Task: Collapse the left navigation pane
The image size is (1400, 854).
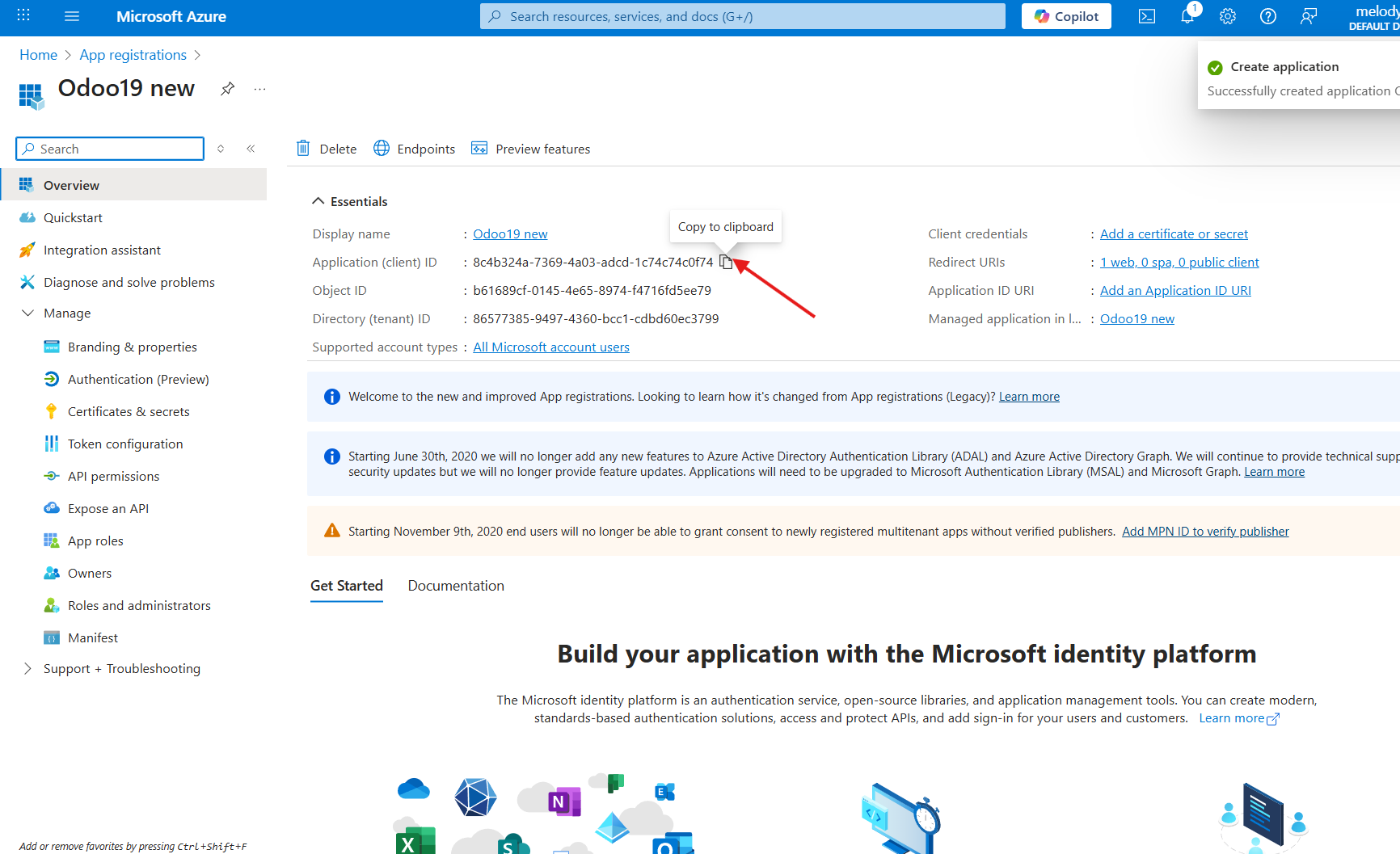Action: [251, 149]
